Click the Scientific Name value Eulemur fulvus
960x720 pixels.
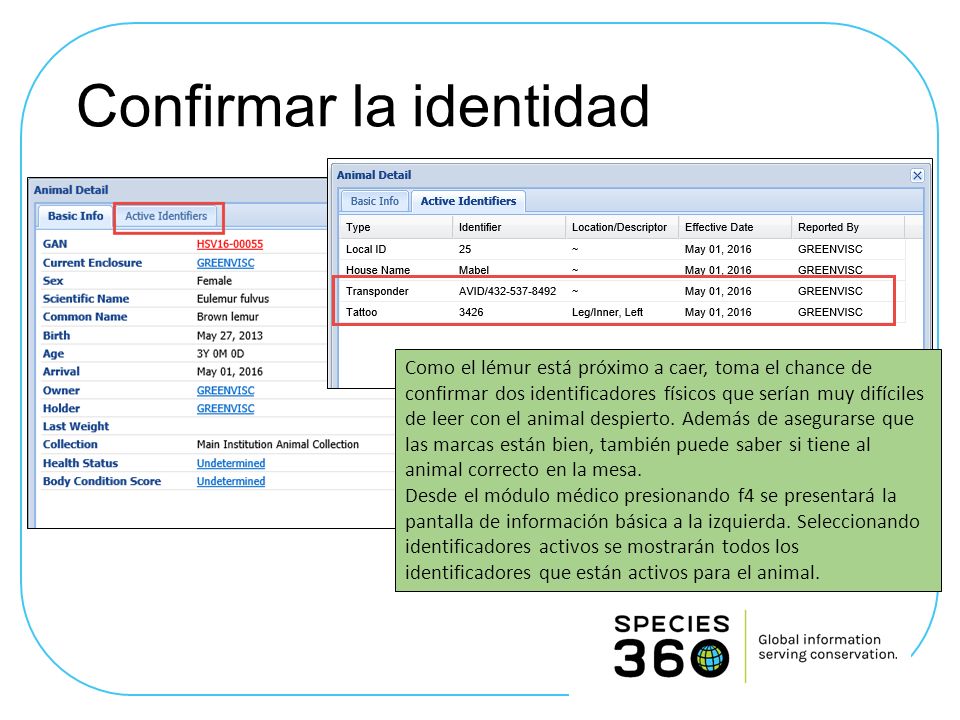pos(233,299)
